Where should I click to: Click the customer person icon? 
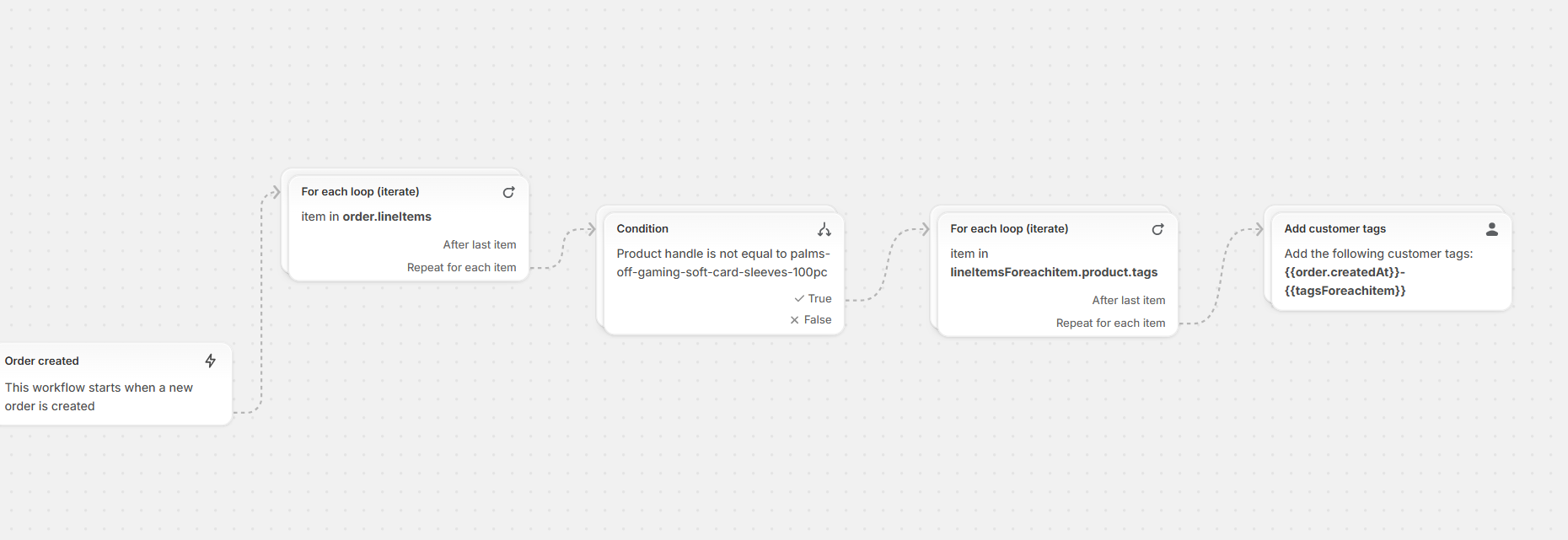tap(1491, 229)
